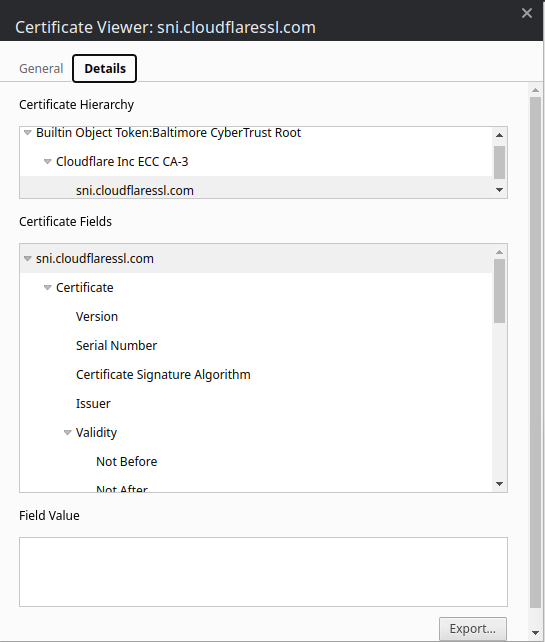Close the Certificate Viewer dialog
This screenshot has height=642, width=545.
(527, 13)
